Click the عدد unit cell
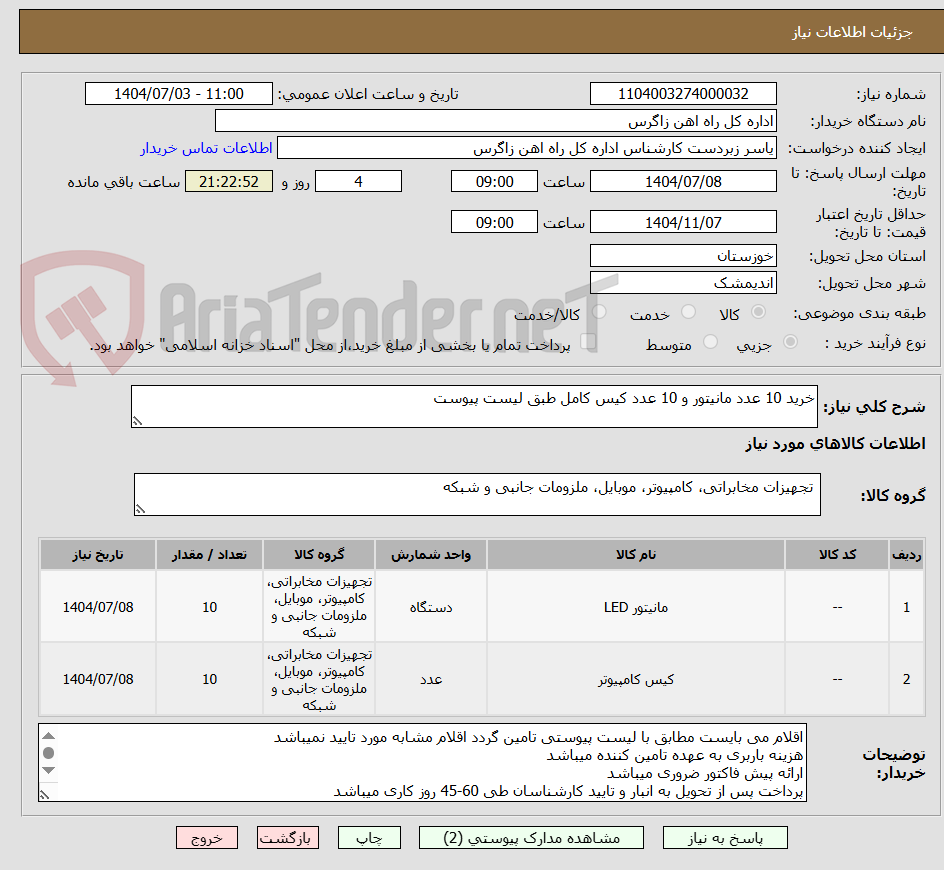The height and width of the screenshot is (870, 944). pos(430,679)
